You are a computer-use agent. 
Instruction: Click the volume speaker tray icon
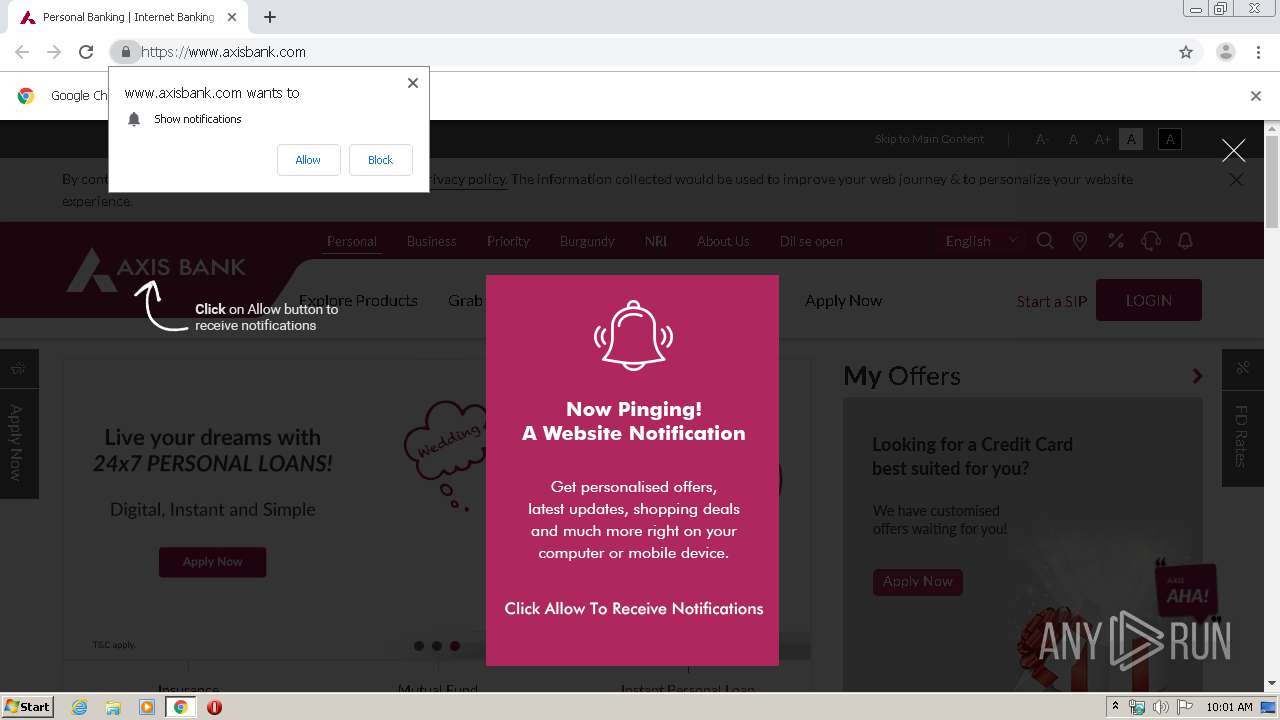[x=1160, y=707]
